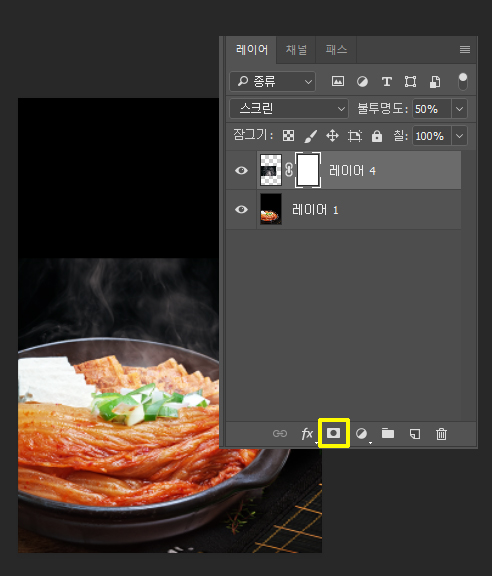Click the link layers chain button
This screenshot has height=576, width=492.
(280, 434)
